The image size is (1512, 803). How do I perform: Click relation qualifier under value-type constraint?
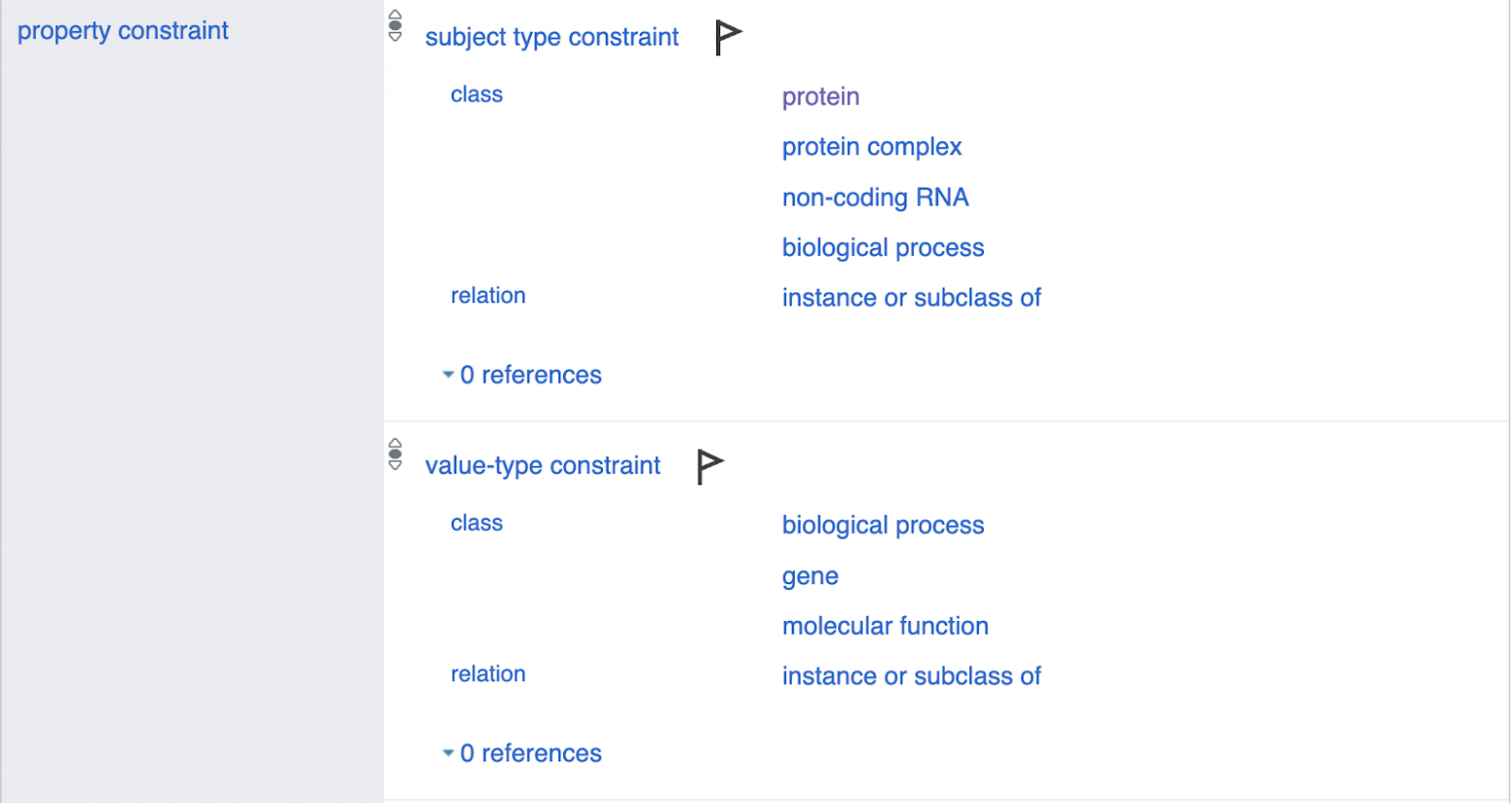tap(488, 674)
